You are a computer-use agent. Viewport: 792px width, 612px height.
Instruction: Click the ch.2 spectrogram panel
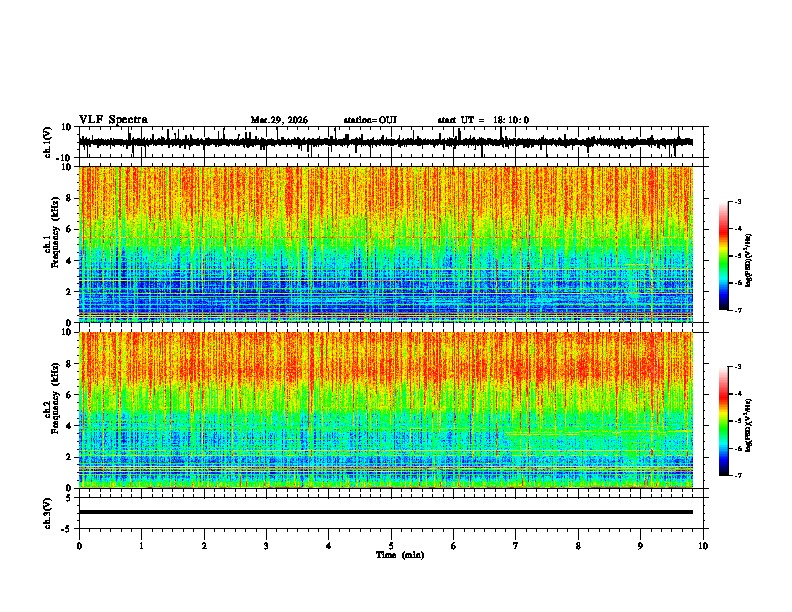tap(386, 410)
